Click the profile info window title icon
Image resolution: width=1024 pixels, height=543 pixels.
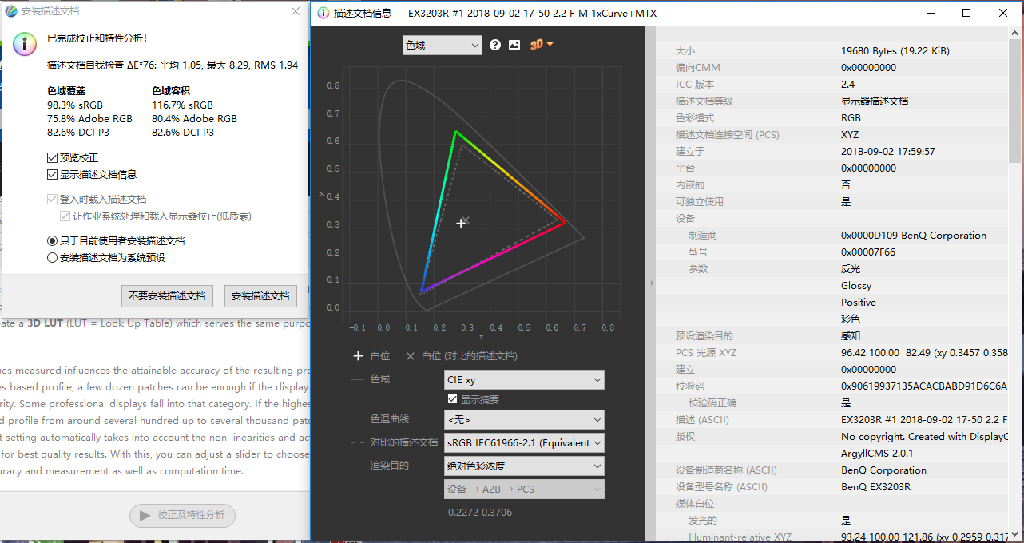click(x=323, y=12)
